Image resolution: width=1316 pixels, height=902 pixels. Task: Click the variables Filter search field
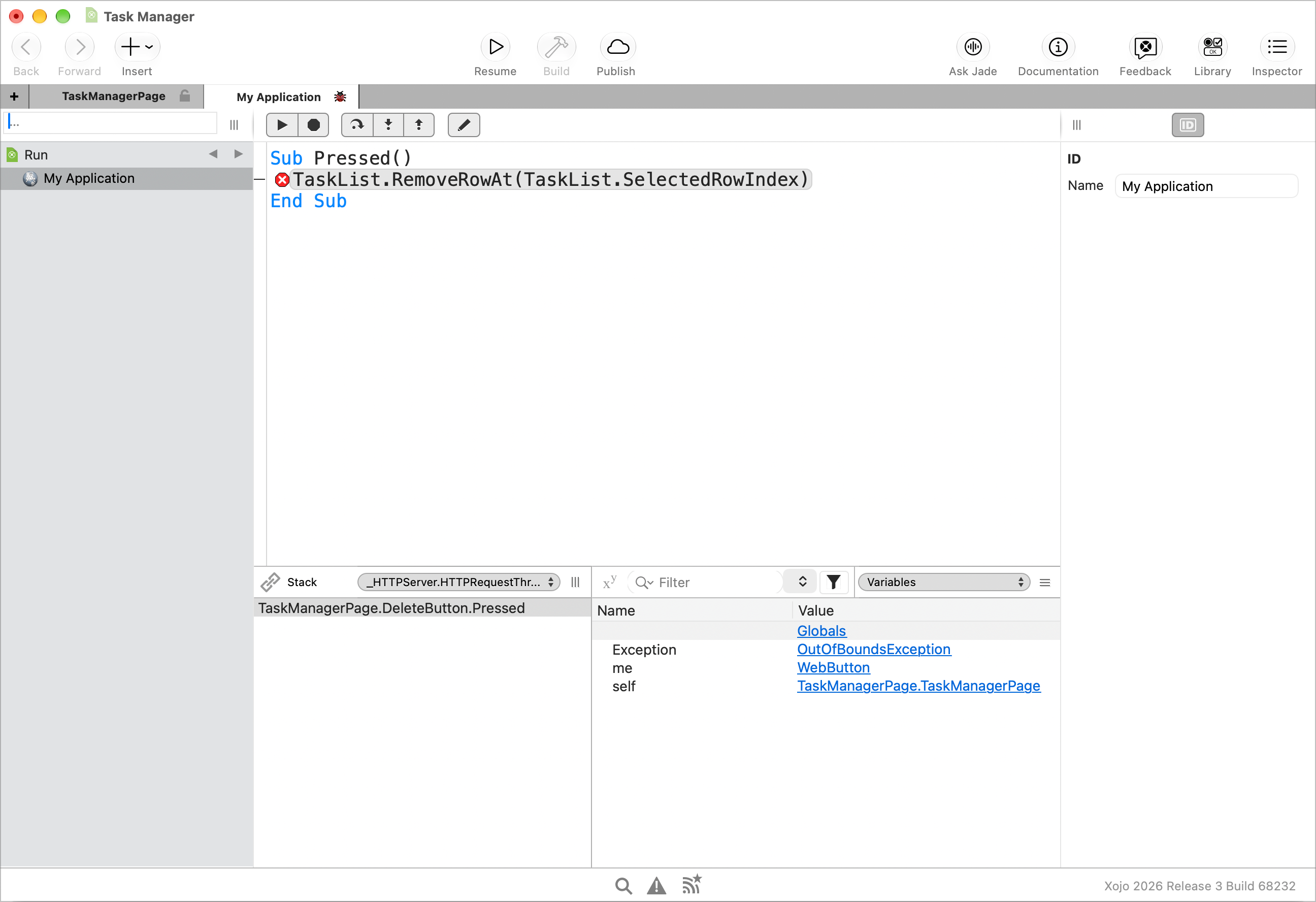705,583
